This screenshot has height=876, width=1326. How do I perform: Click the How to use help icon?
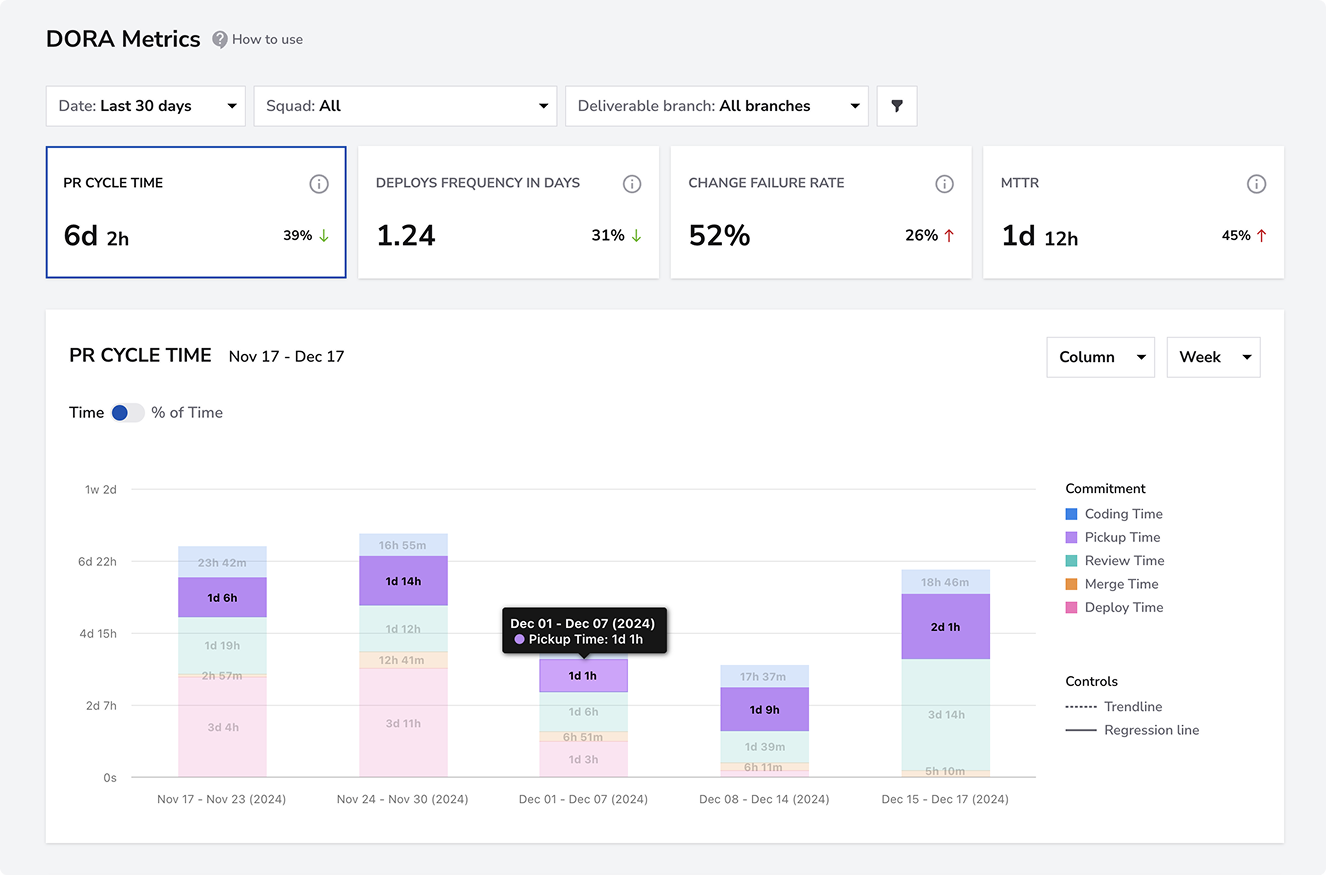click(220, 40)
